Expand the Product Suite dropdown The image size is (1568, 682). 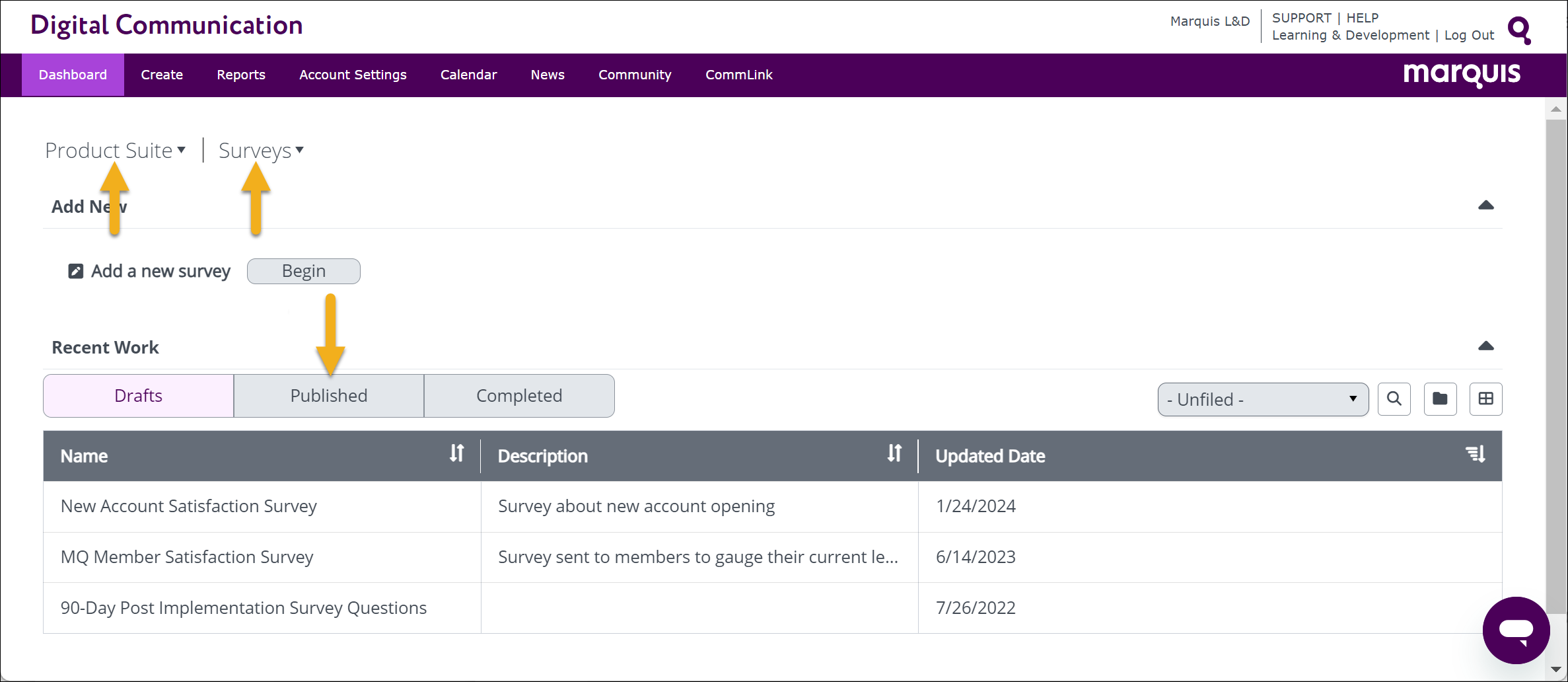[x=116, y=151]
